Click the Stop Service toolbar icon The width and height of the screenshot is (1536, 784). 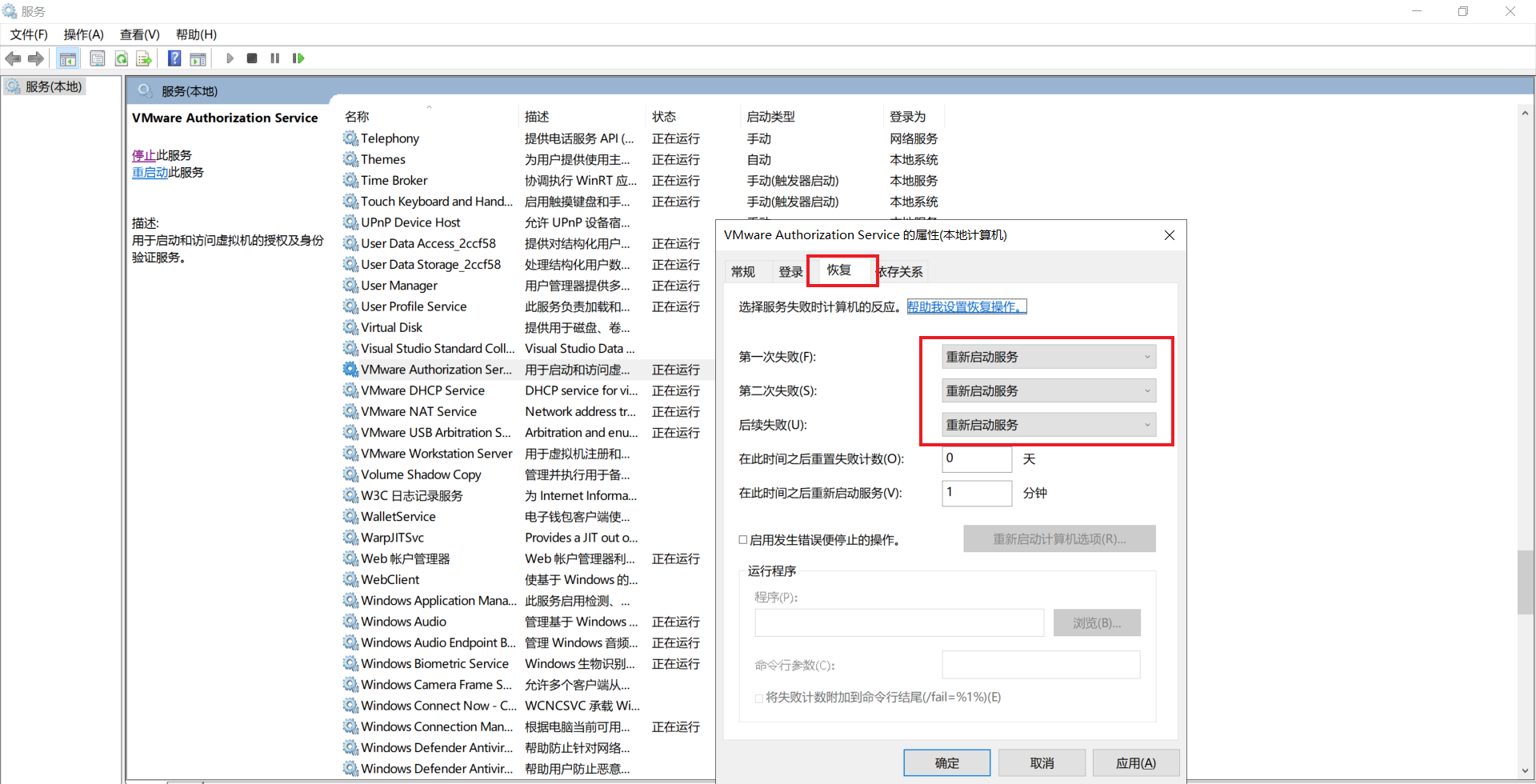pos(252,58)
